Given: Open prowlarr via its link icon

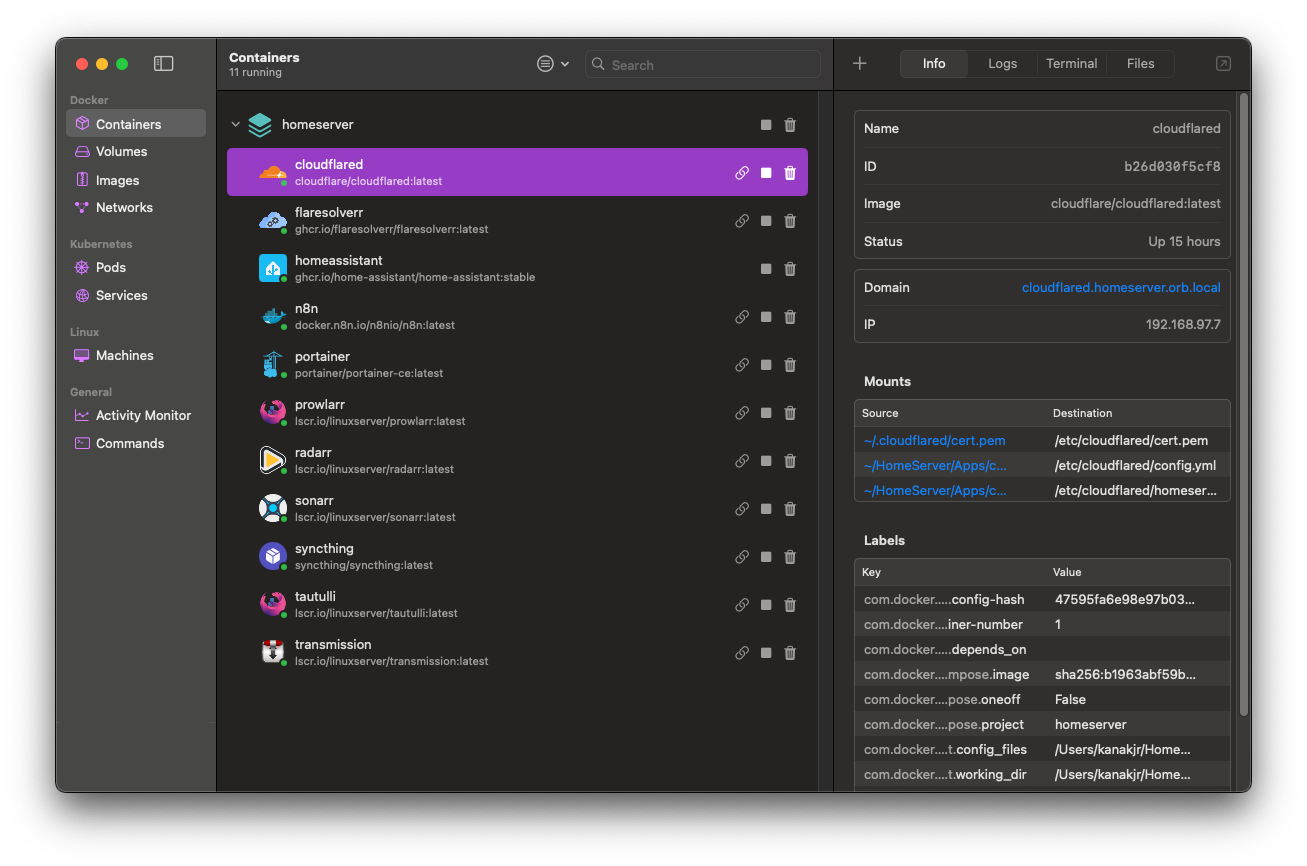Looking at the screenshot, I should pyautogui.click(x=741, y=412).
